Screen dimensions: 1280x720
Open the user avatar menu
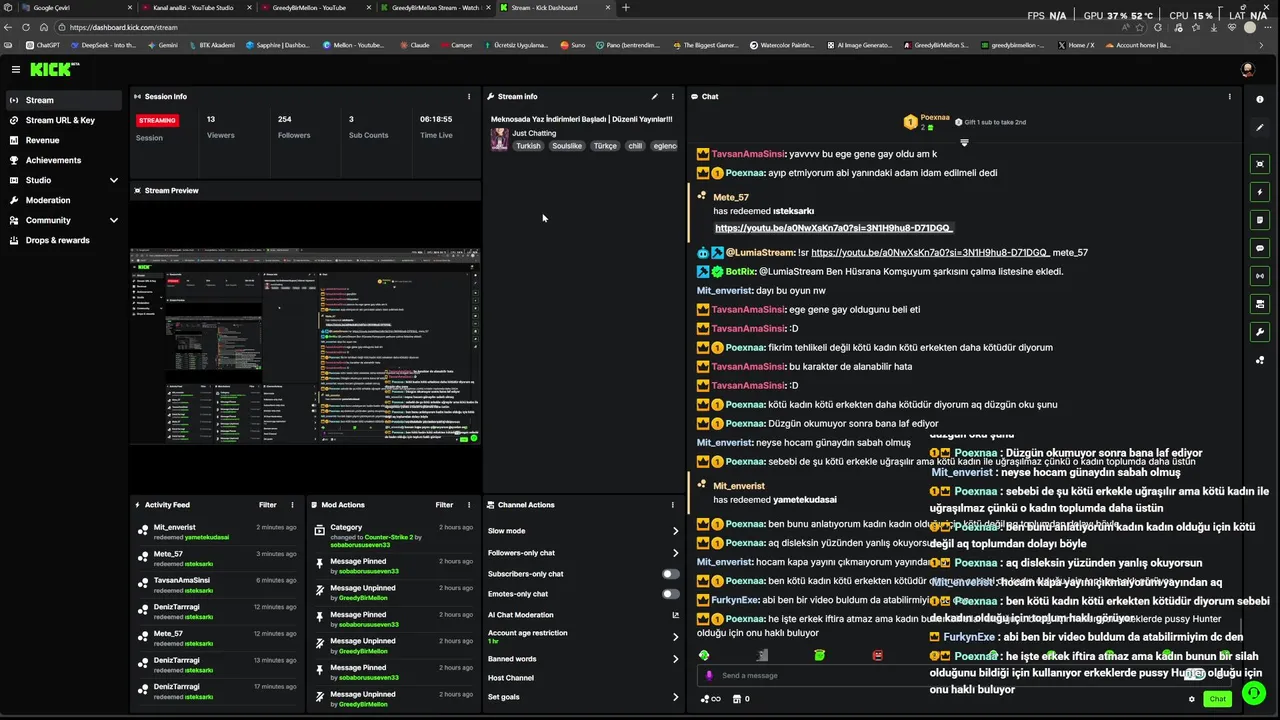point(1247,70)
